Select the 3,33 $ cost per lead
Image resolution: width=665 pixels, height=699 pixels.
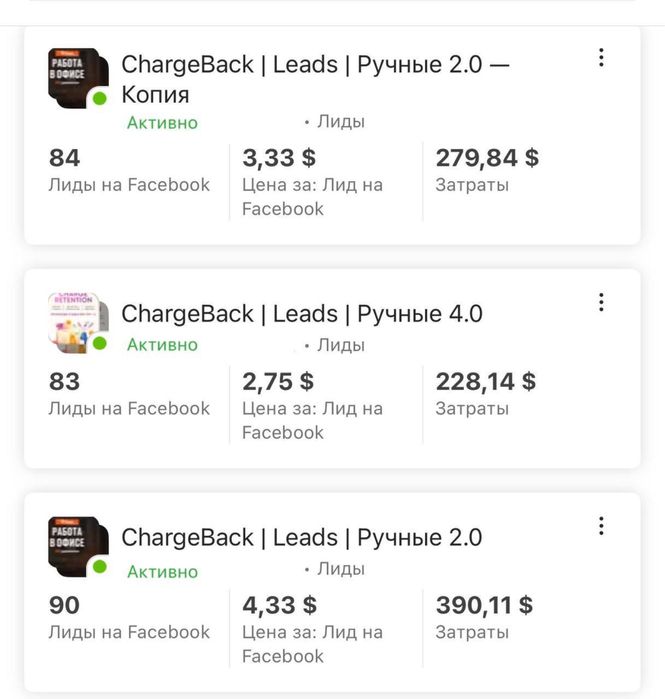click(x=279, y=158)
